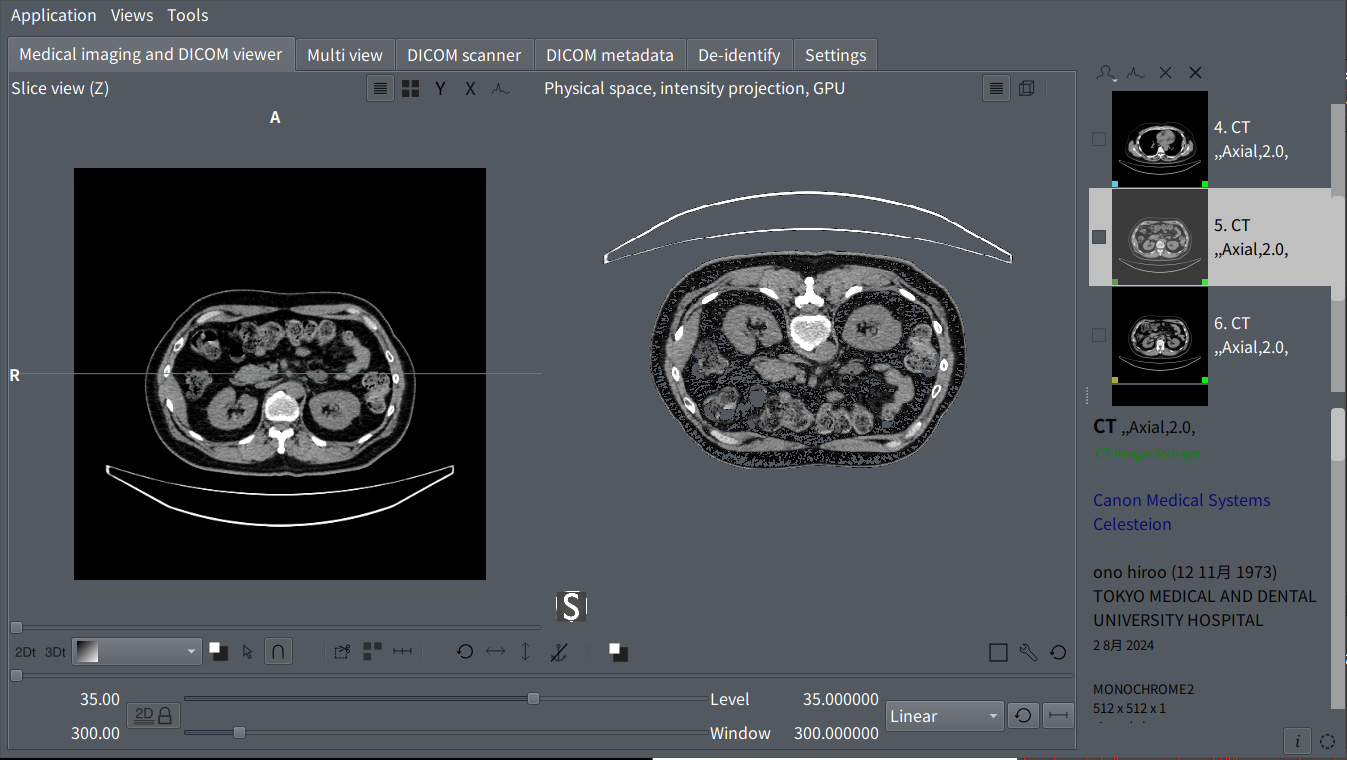
Task: Switch slice view to Y axis
Action: point(440,88)
